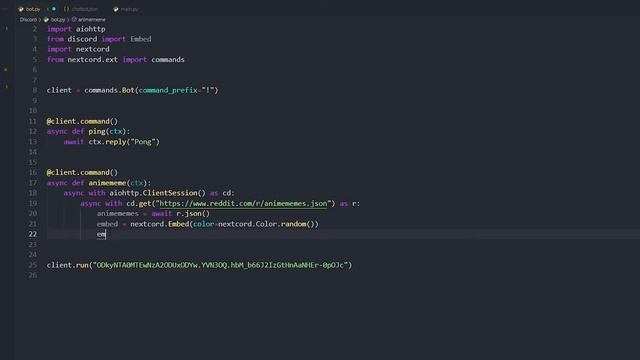Click the function symbol icon before animememe breadcrumb

tap(74, 20)
